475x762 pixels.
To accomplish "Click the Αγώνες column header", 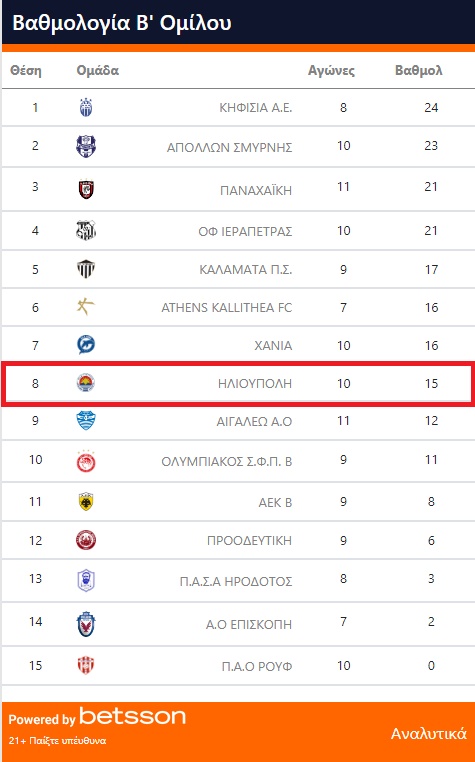I will pyautogui.click(x=332, y=71).
